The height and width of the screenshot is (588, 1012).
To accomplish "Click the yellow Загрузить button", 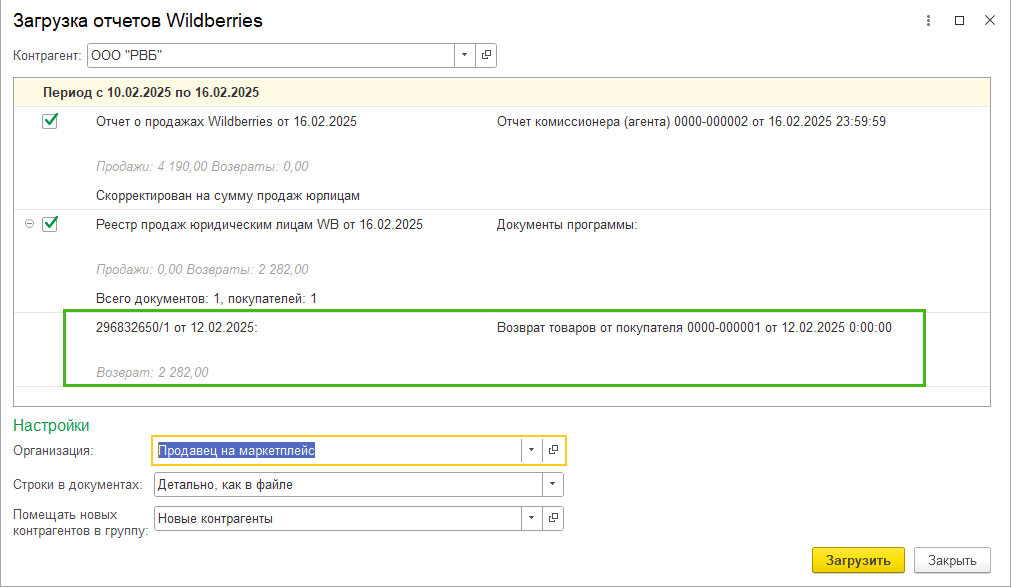I will pos(858,560).
